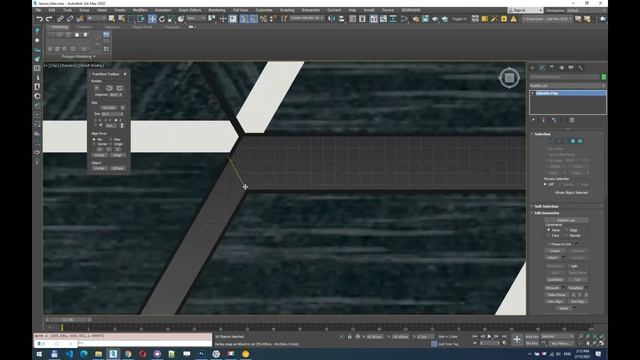The image size is (640, 360).
Task: Open Select by Name dialog icon
Action: tap(121, 19)
